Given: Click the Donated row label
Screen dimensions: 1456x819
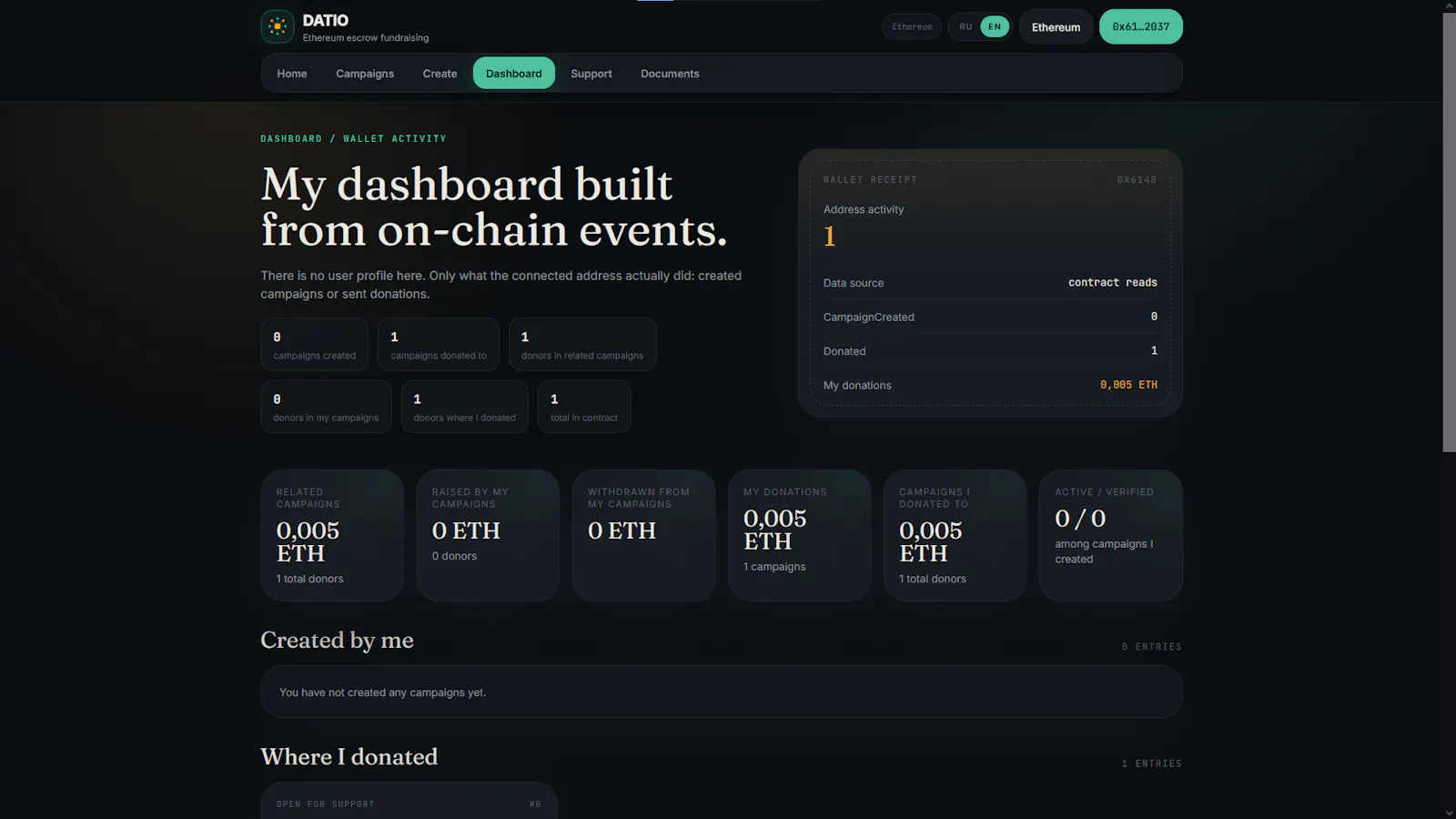Looking at the screenshot, I should click(844, 351).
